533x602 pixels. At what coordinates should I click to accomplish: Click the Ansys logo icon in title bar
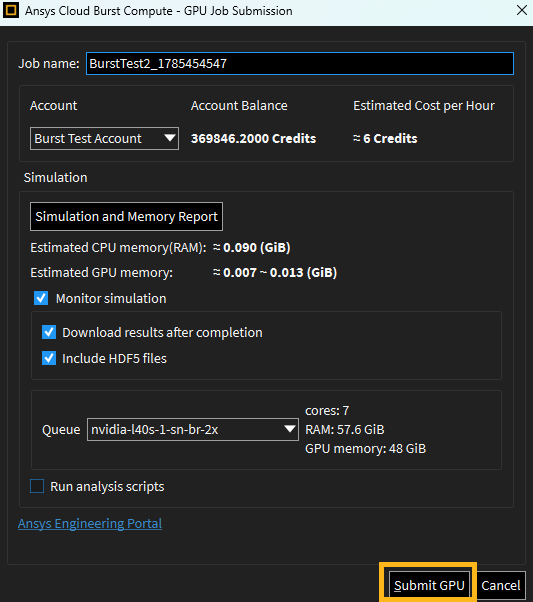pos(10,10)
